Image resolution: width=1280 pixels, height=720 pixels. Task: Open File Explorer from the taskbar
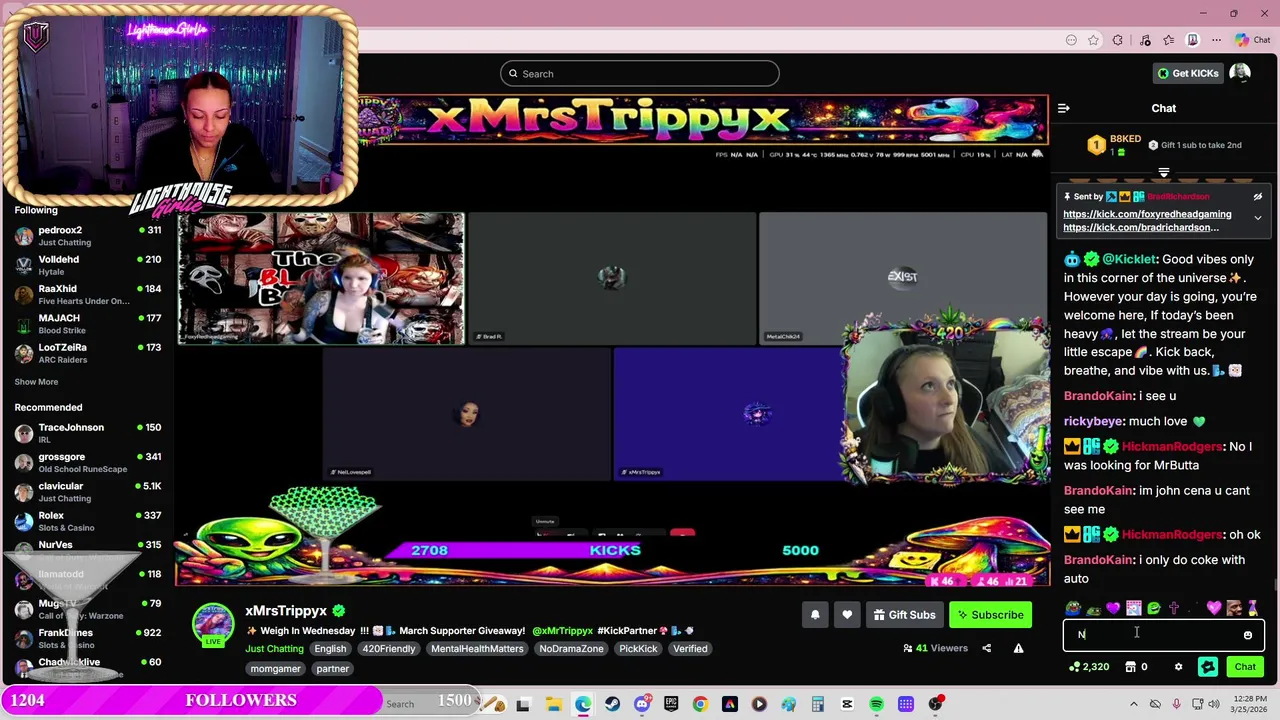553,704
